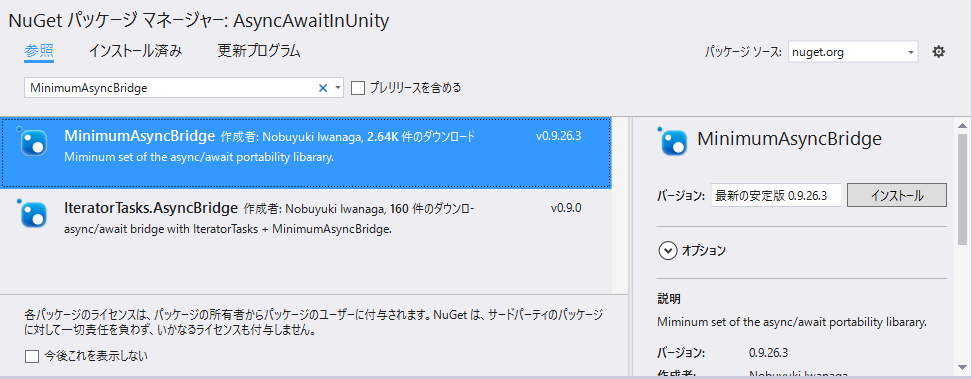Check '今後これを表示しない' checkbox
Image resolution: width=972 pixels, height=379 pixels.
(x=32, y=356)
